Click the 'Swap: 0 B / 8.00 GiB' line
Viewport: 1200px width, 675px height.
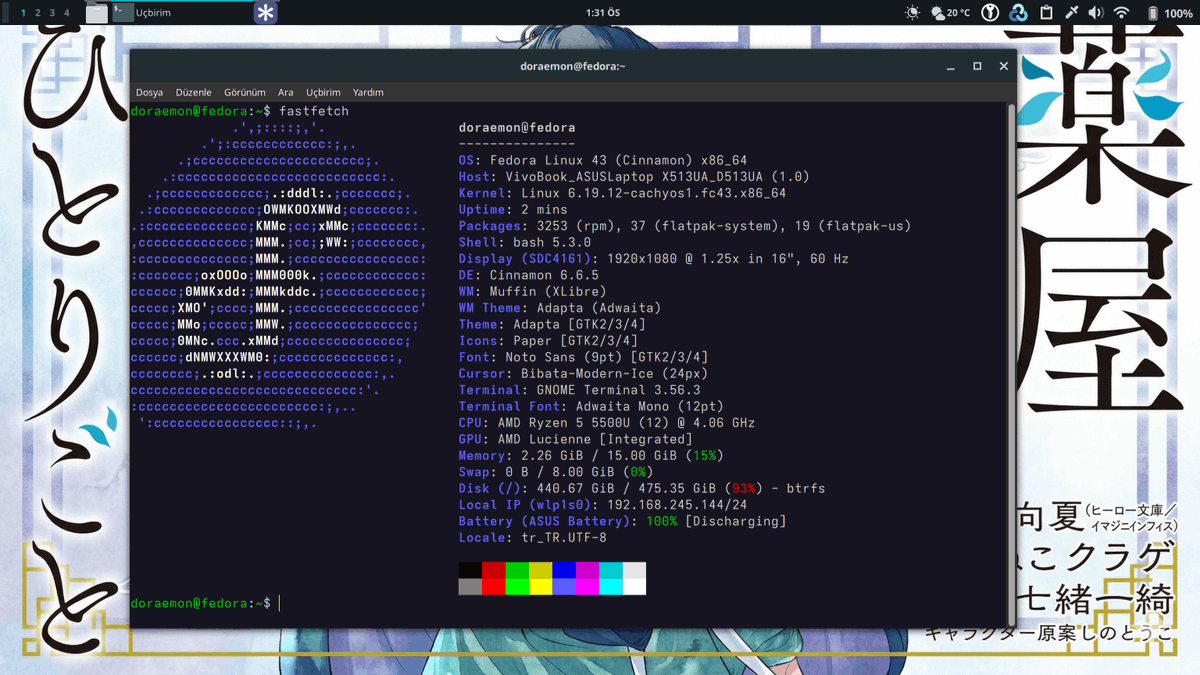[x=556, y=472]
